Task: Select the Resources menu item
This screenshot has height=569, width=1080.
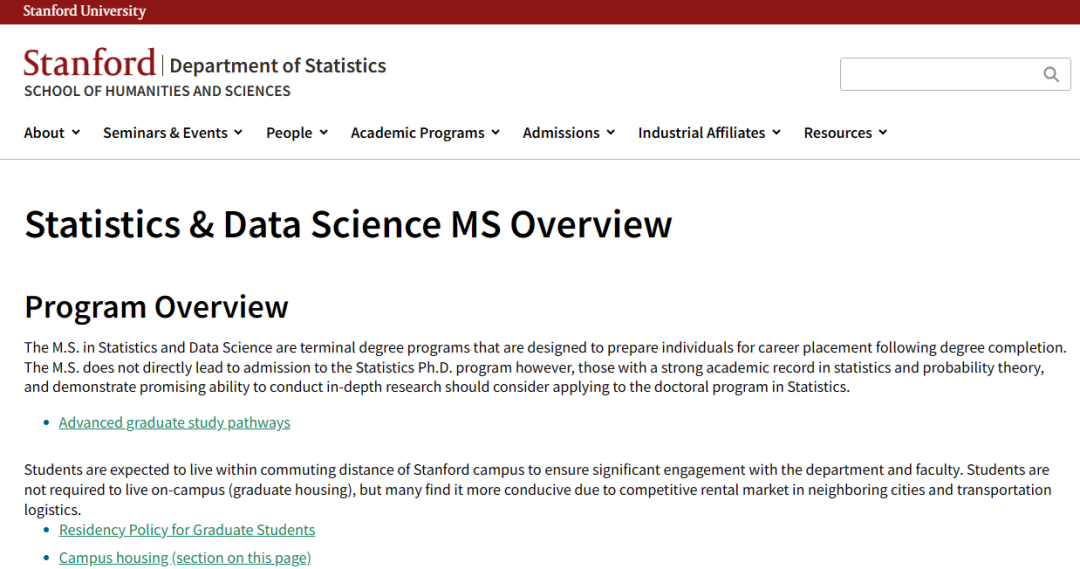Action: click(x=838, y=133)
